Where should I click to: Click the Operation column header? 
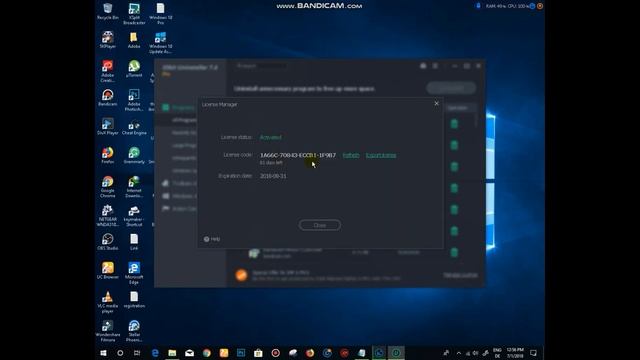pos(458,108)
